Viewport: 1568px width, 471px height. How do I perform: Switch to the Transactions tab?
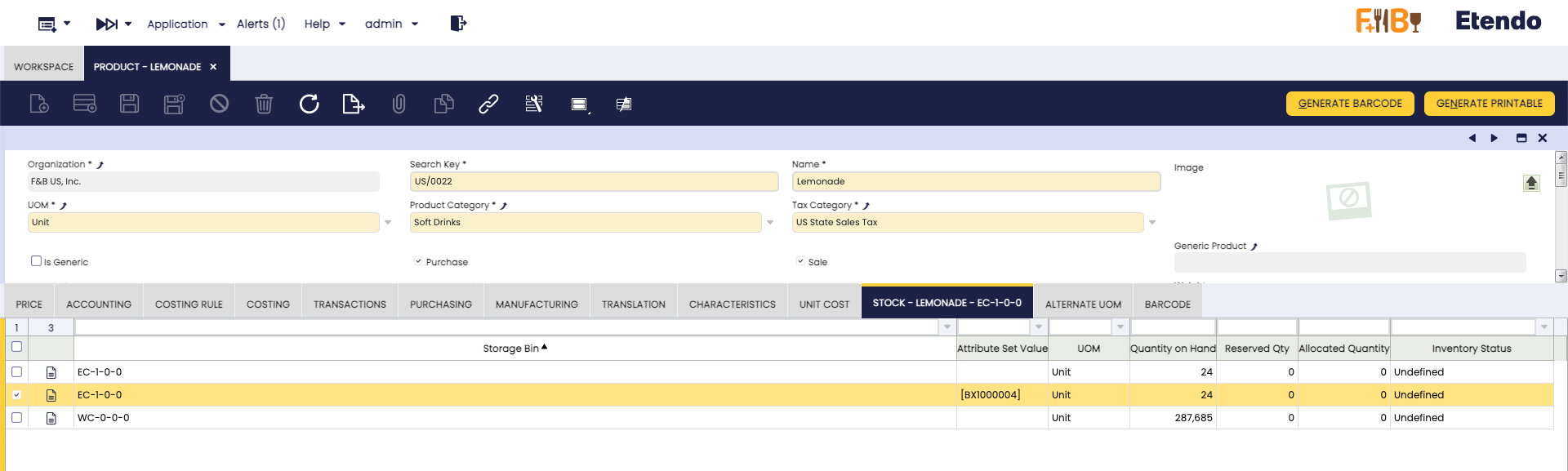[x=350, y=304]
